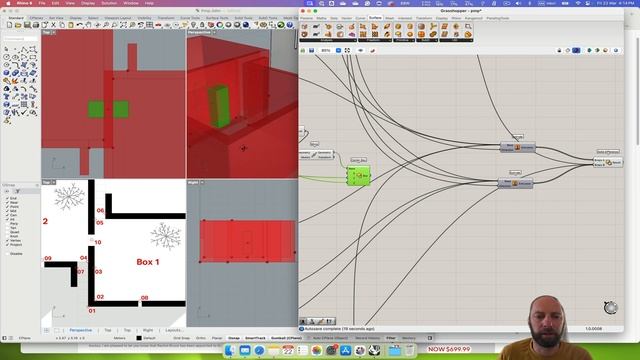640x360 pixels.
Task: Click Print icon in Rhino toolbar
Action: click(x=36, y=25)
